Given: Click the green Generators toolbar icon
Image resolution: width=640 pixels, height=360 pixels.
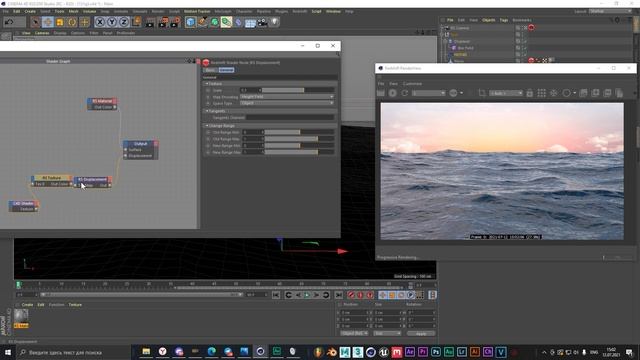Looking at the screenshot, I should tap(214, 22).
